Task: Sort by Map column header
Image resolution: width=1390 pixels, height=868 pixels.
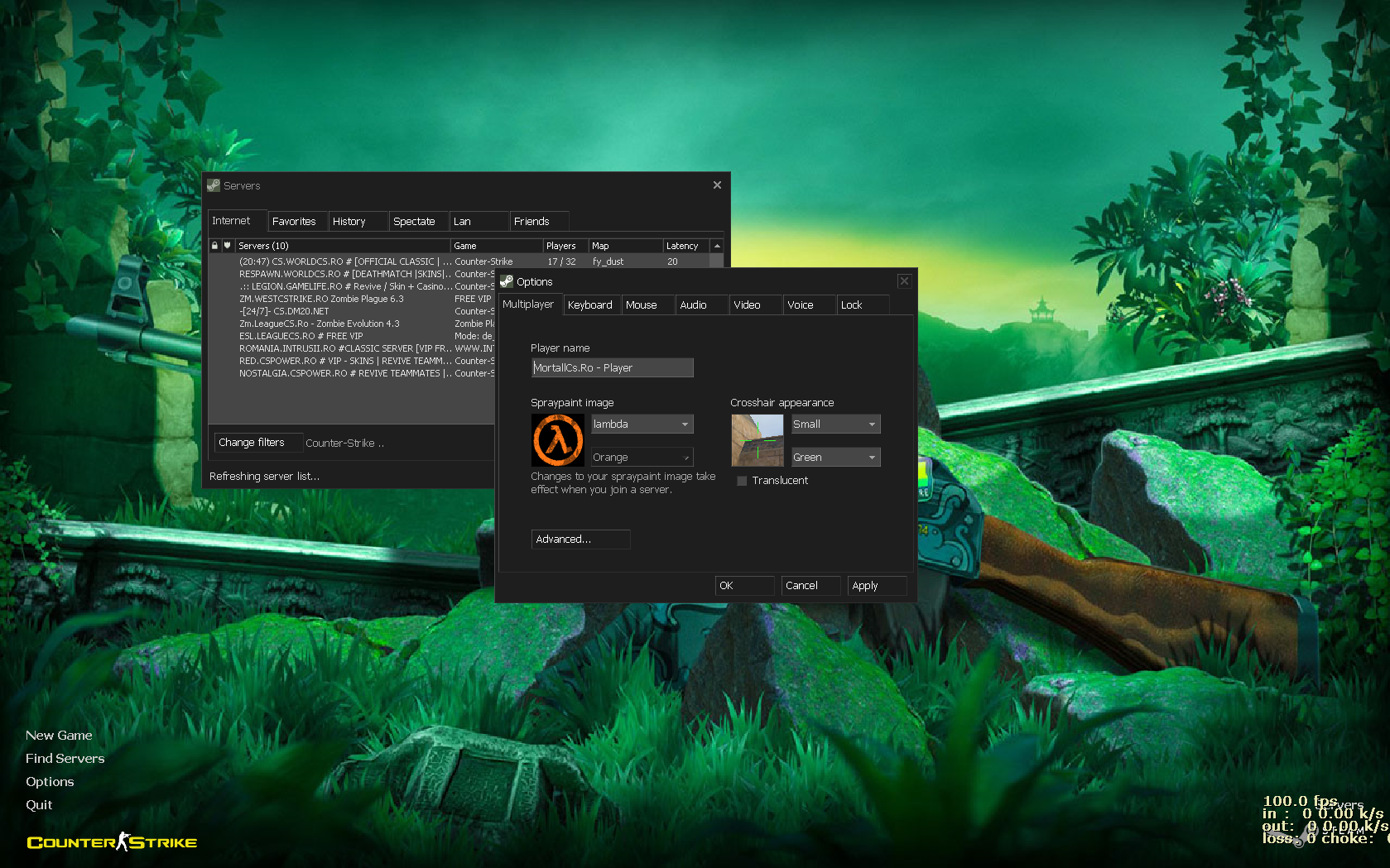Action: [x=625, y=246]
